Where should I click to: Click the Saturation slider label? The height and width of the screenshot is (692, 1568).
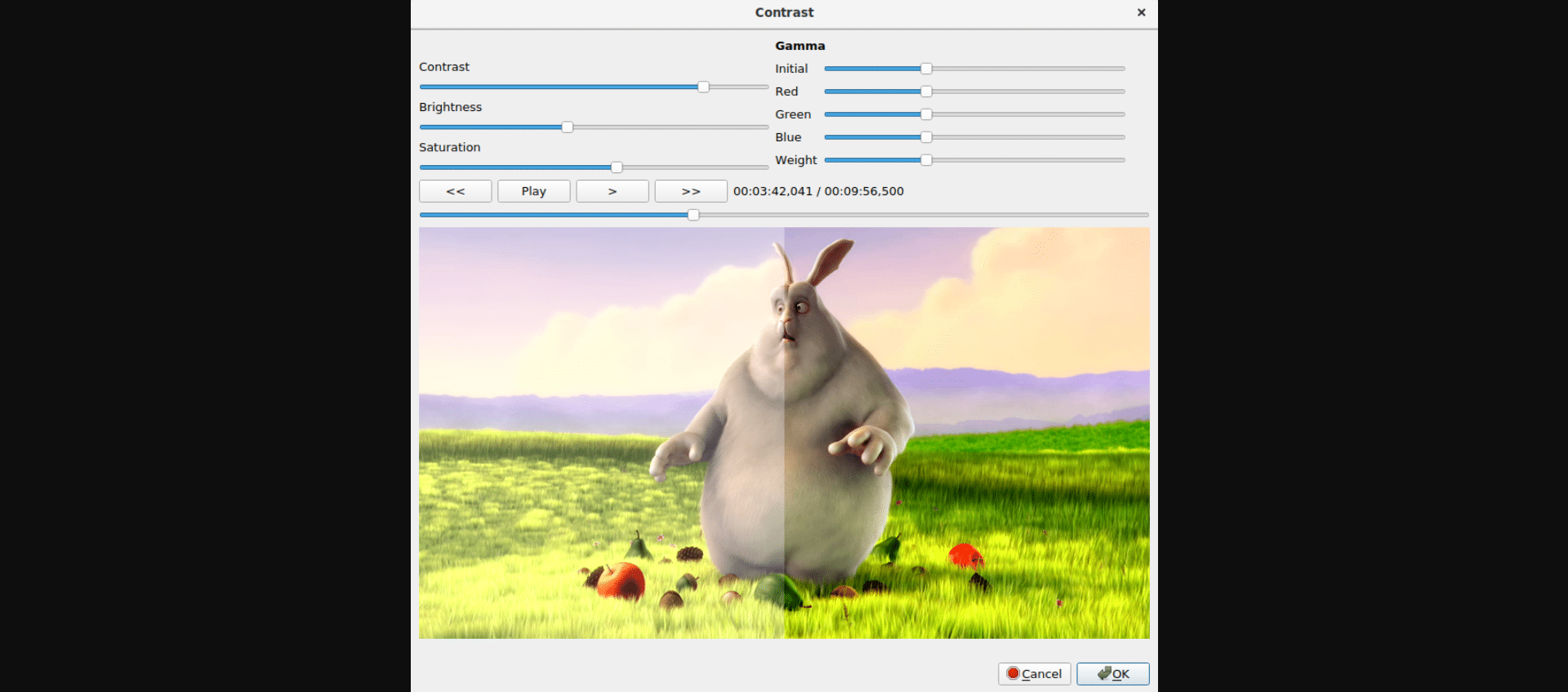coord(450,147)
